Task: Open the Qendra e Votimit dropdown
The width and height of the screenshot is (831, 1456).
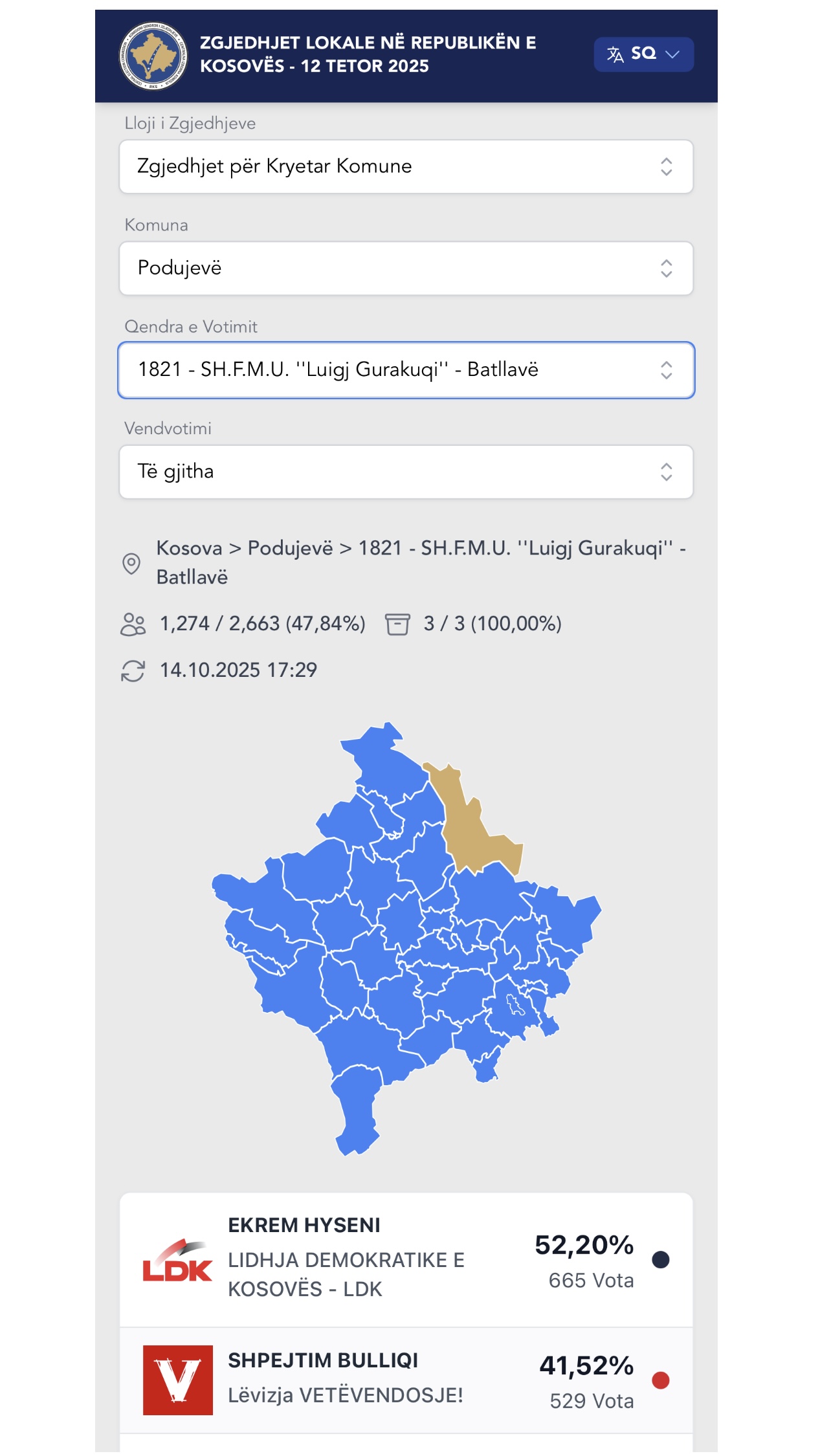Action: point(406,370)
